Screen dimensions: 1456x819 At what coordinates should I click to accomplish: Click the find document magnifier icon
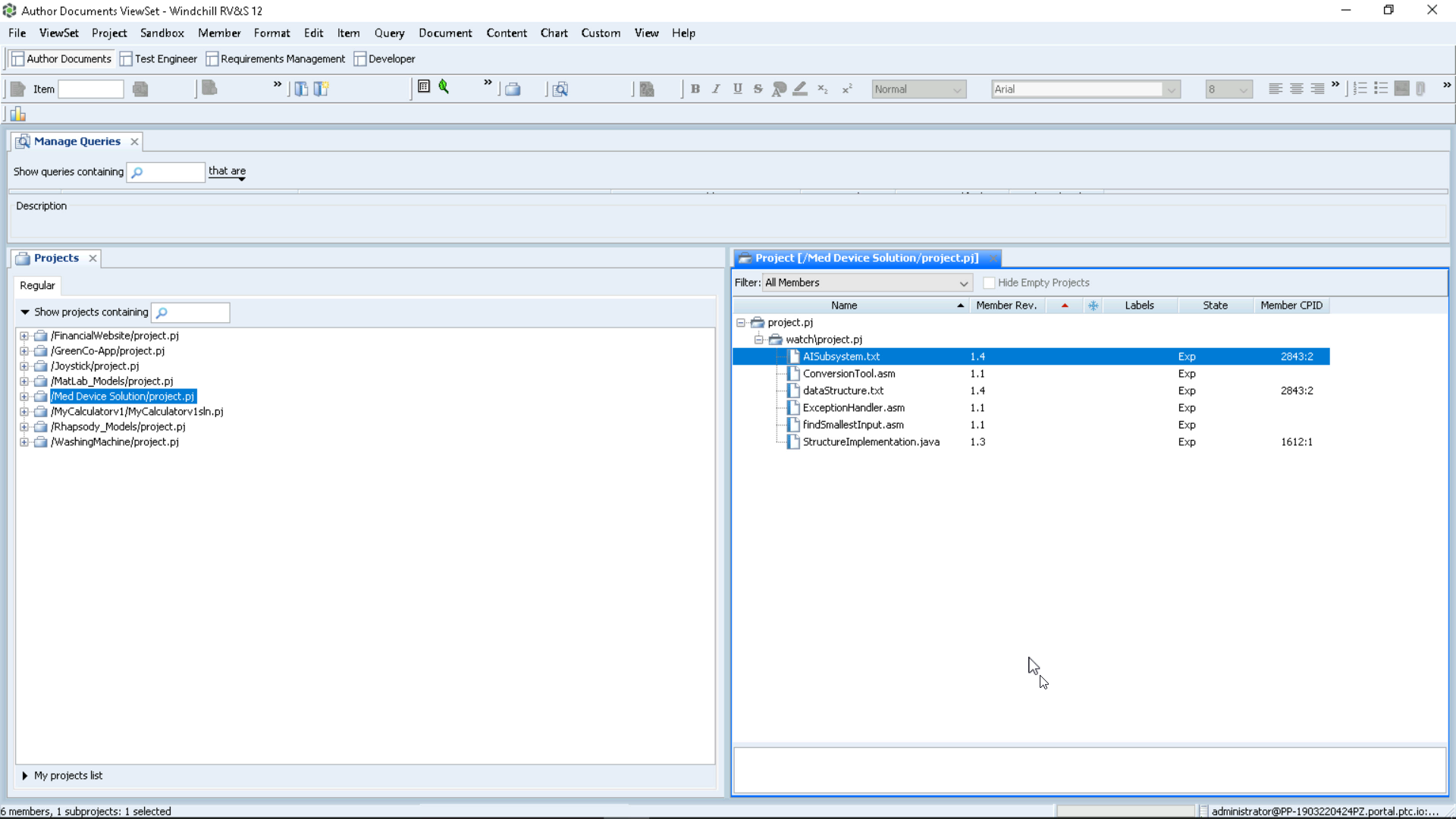click(x=560, y=89)
